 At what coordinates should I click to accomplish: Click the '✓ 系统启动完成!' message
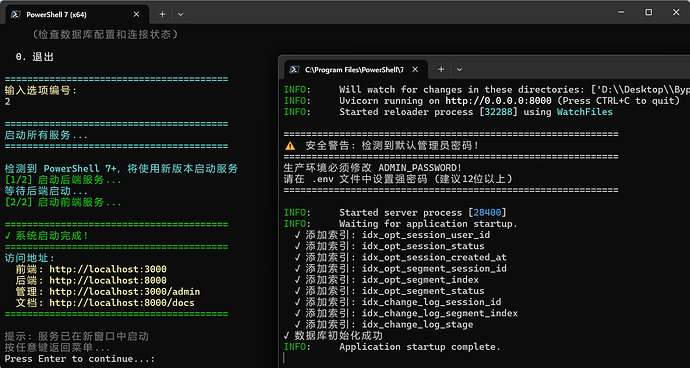(x=46, y=236)
